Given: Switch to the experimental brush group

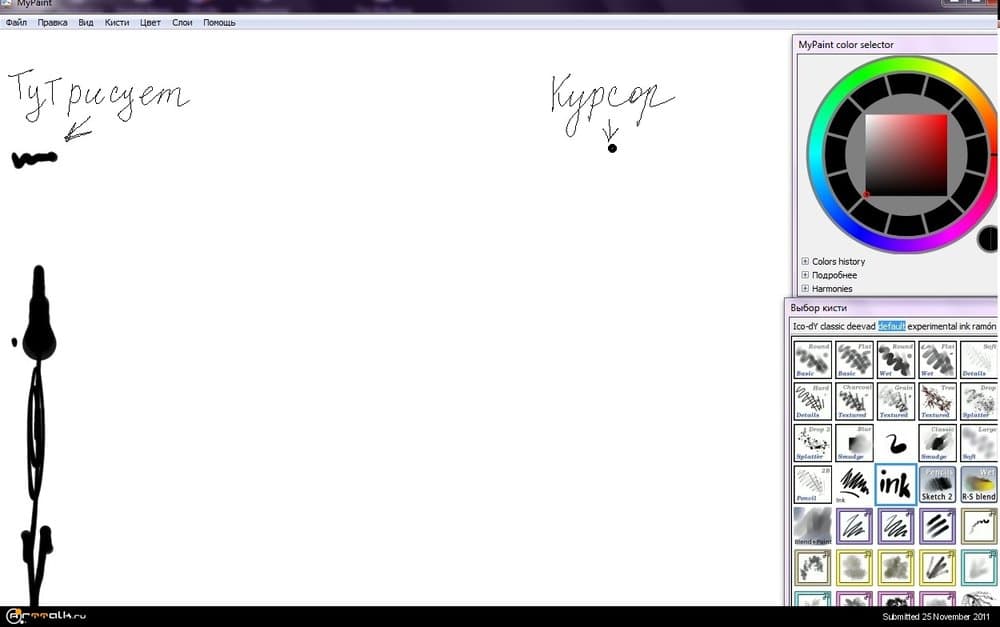Looking at the screenshot, I should pos(932,326).
